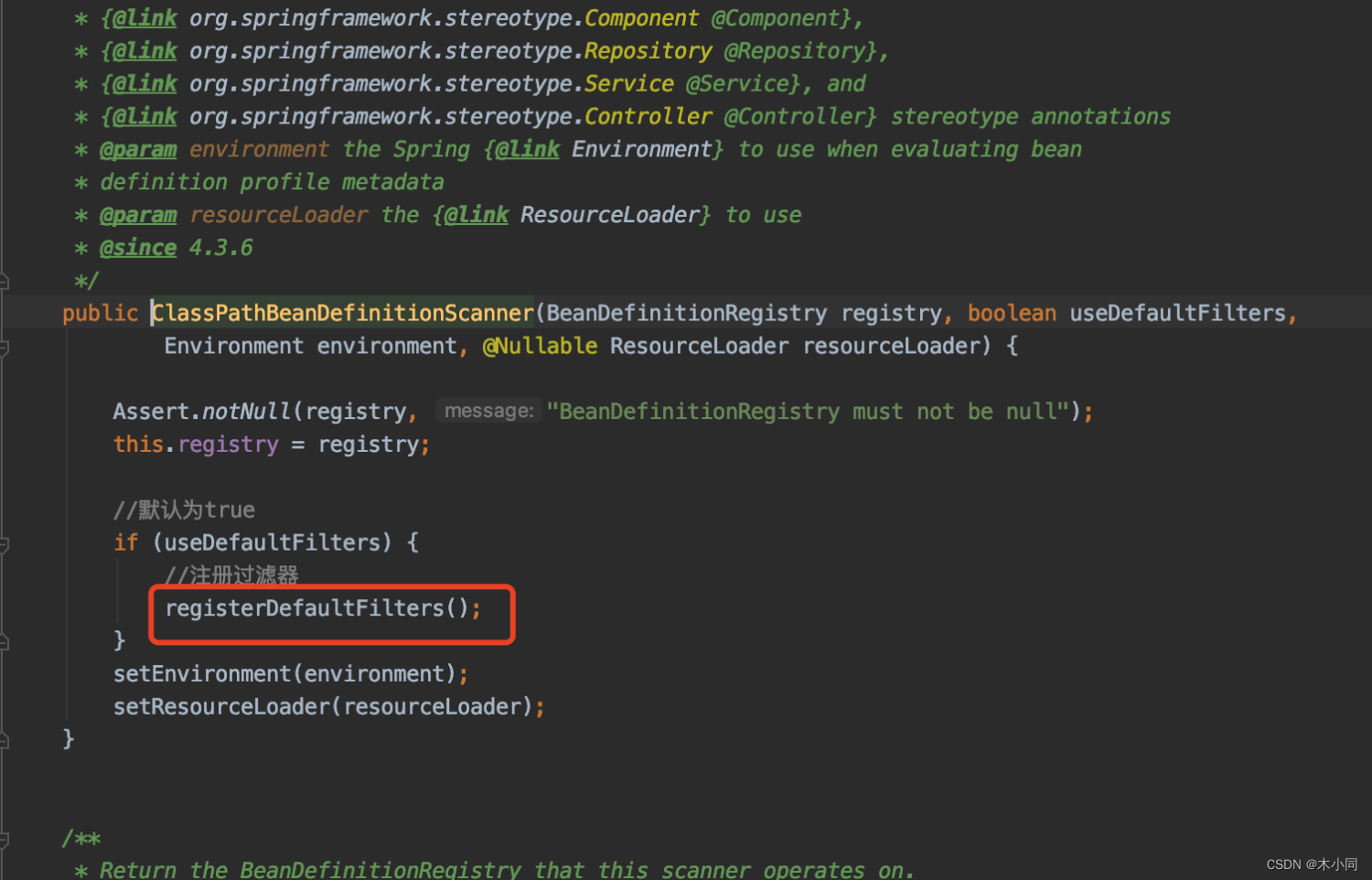Click 'Assert' in the Assert.notNull statement

point(151,412)
